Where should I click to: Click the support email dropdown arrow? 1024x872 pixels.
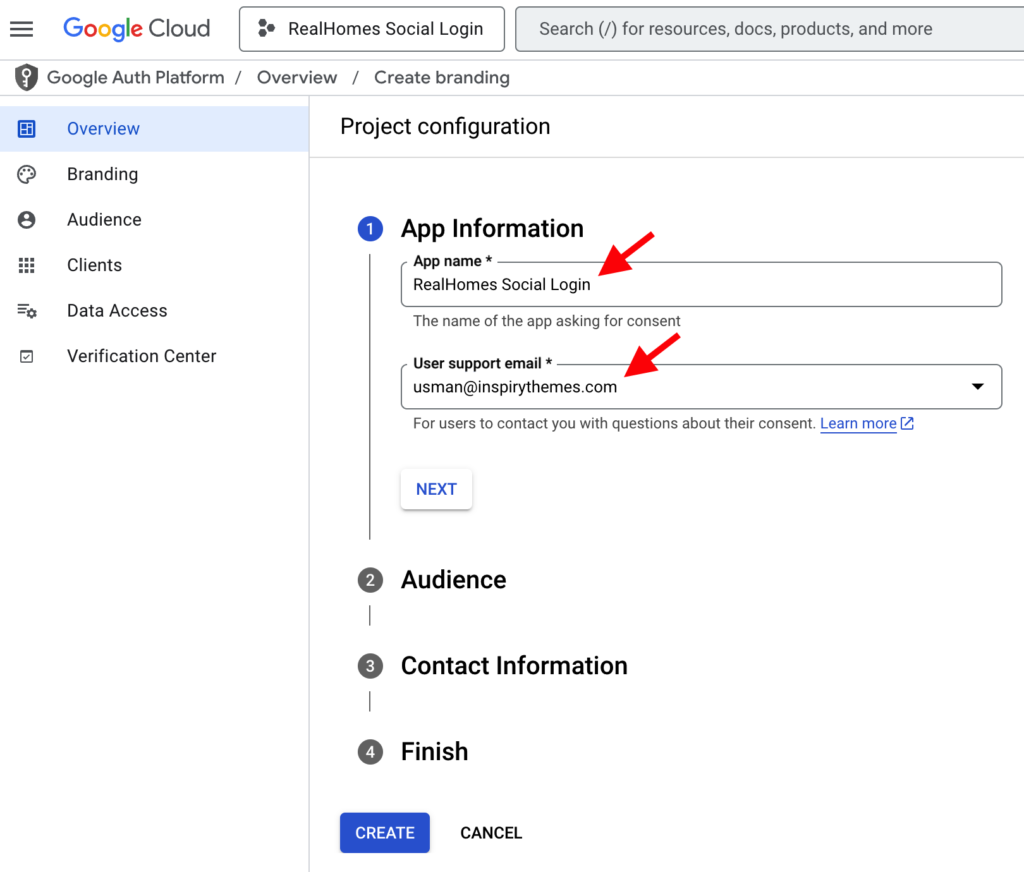tap(978, 387)
